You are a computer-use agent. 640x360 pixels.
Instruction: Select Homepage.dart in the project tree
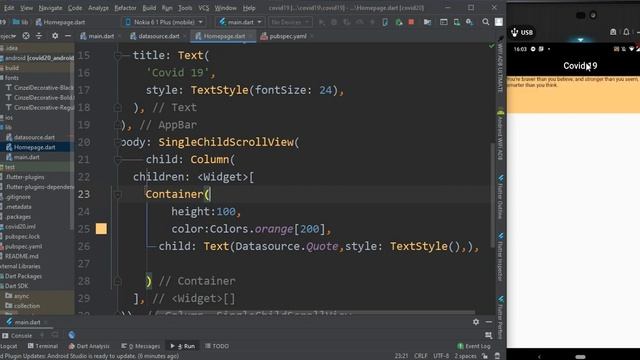(x=34, y=147)
